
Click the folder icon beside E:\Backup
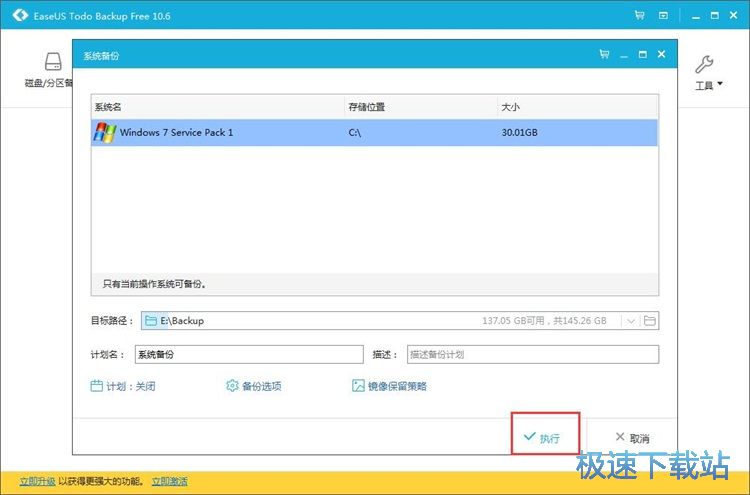[x=151, y=320]
